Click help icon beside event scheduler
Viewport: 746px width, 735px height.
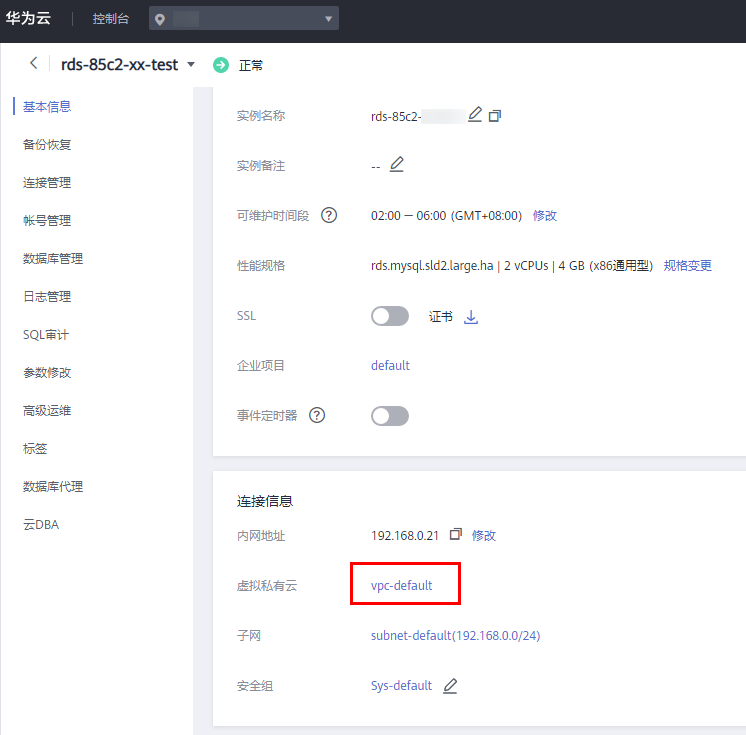click(317, 415)
